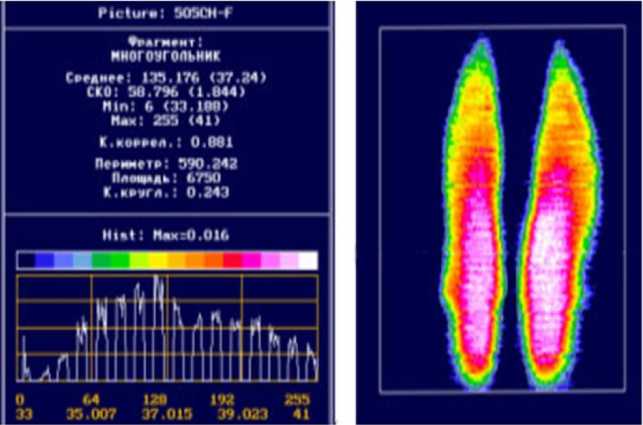Viewport: 643px width, 425px height.
Task: Click the 'Picture: SOSCH-F' title text
Action: (x=165, y=13)
